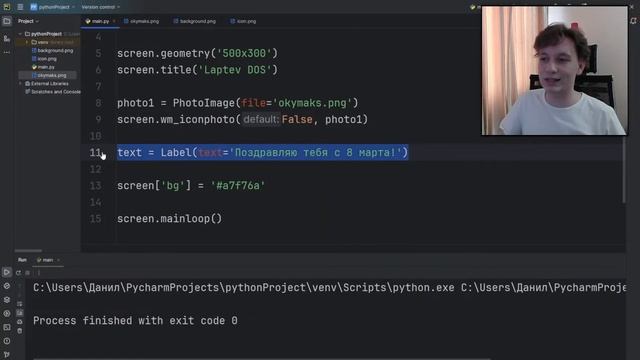Image resolution: width=640 pixels, height=360 pixels.
Task: Switch to the main.py editor tab
Action: pos(100,21)
